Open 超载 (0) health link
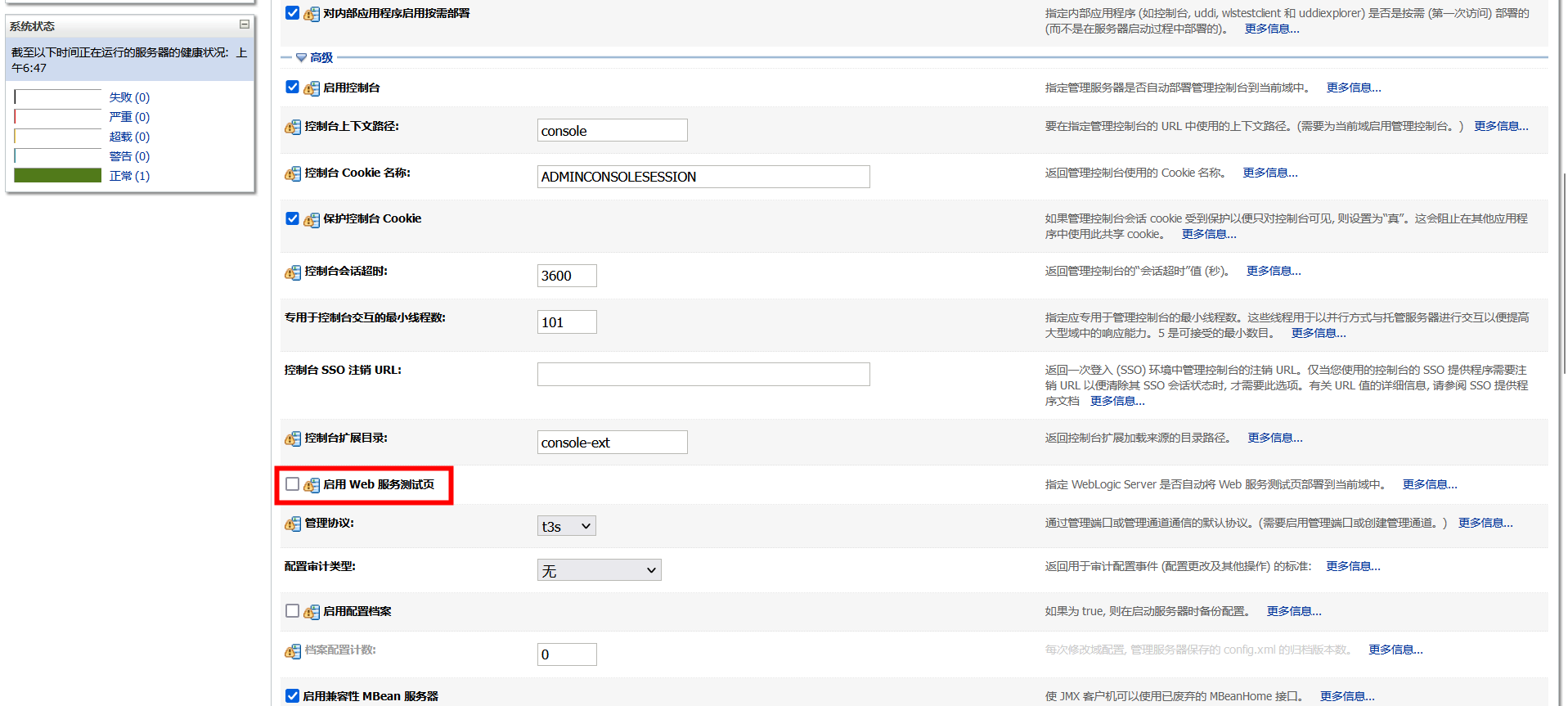 point(129,136)
